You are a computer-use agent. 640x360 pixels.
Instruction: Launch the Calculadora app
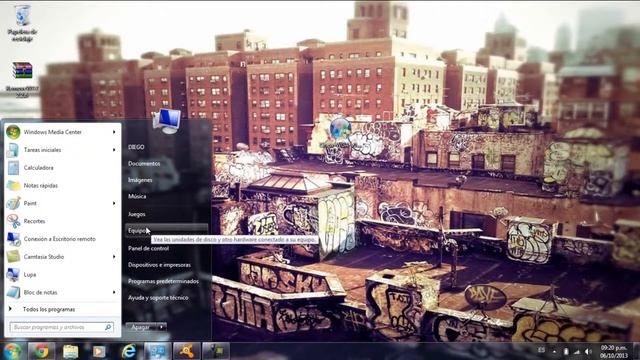[62, 168]
